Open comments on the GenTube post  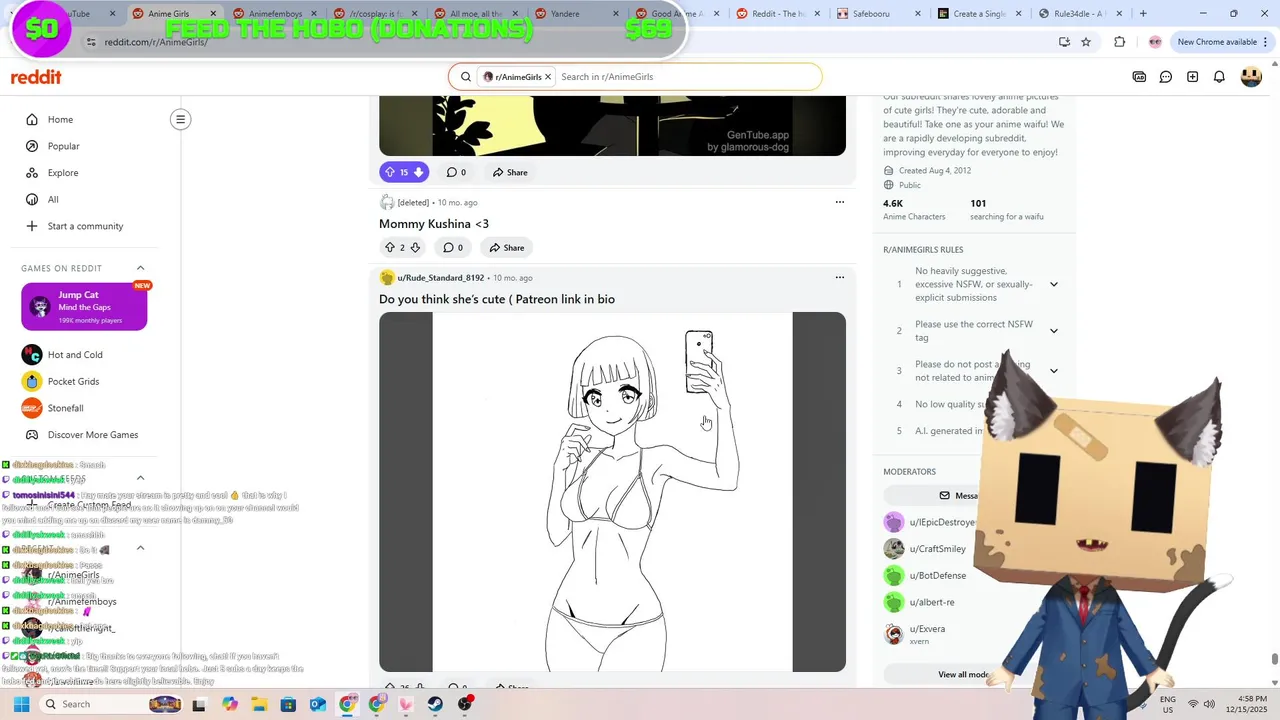tap(456, 172)
